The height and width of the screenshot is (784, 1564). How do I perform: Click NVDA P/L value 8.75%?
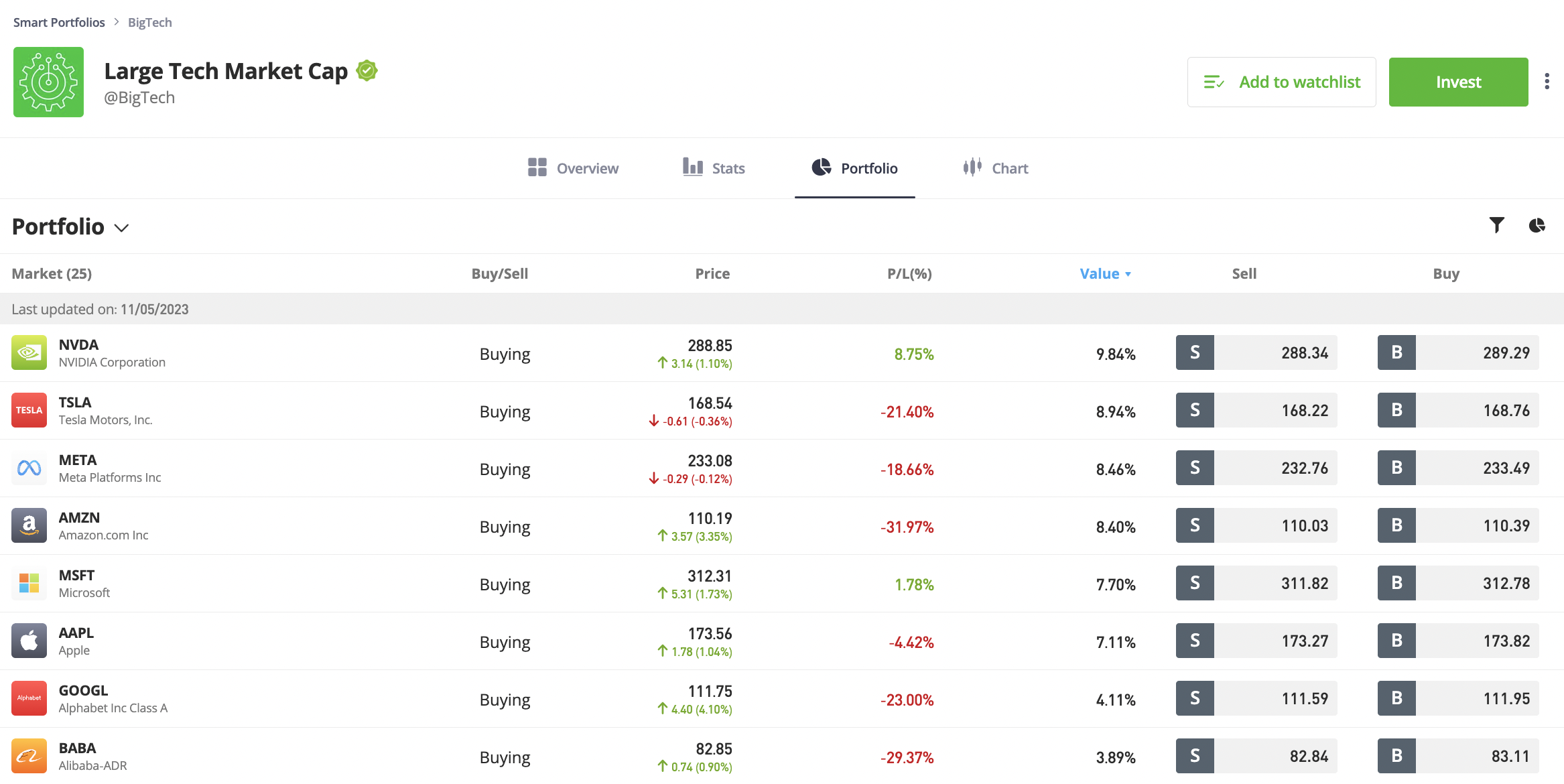914,354
